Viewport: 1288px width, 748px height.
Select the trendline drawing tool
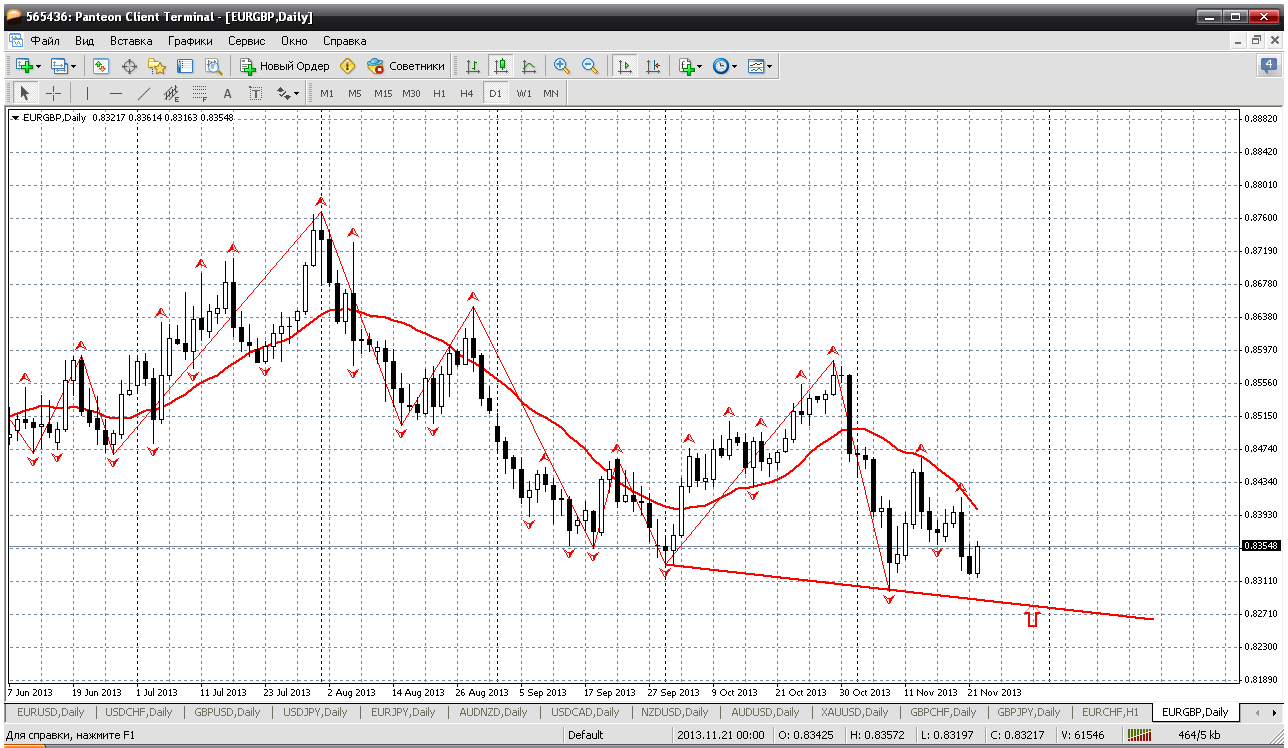click(143, 93)
